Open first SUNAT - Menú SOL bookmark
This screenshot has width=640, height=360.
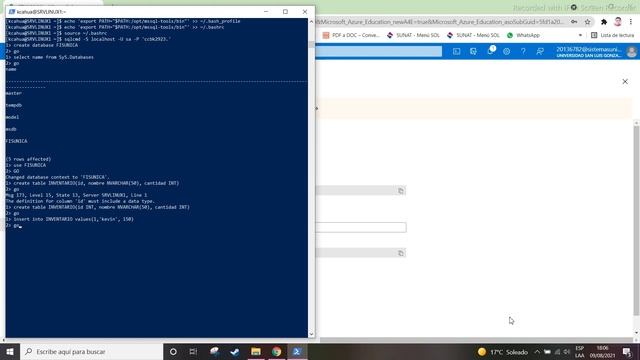[x=413, y=36]
